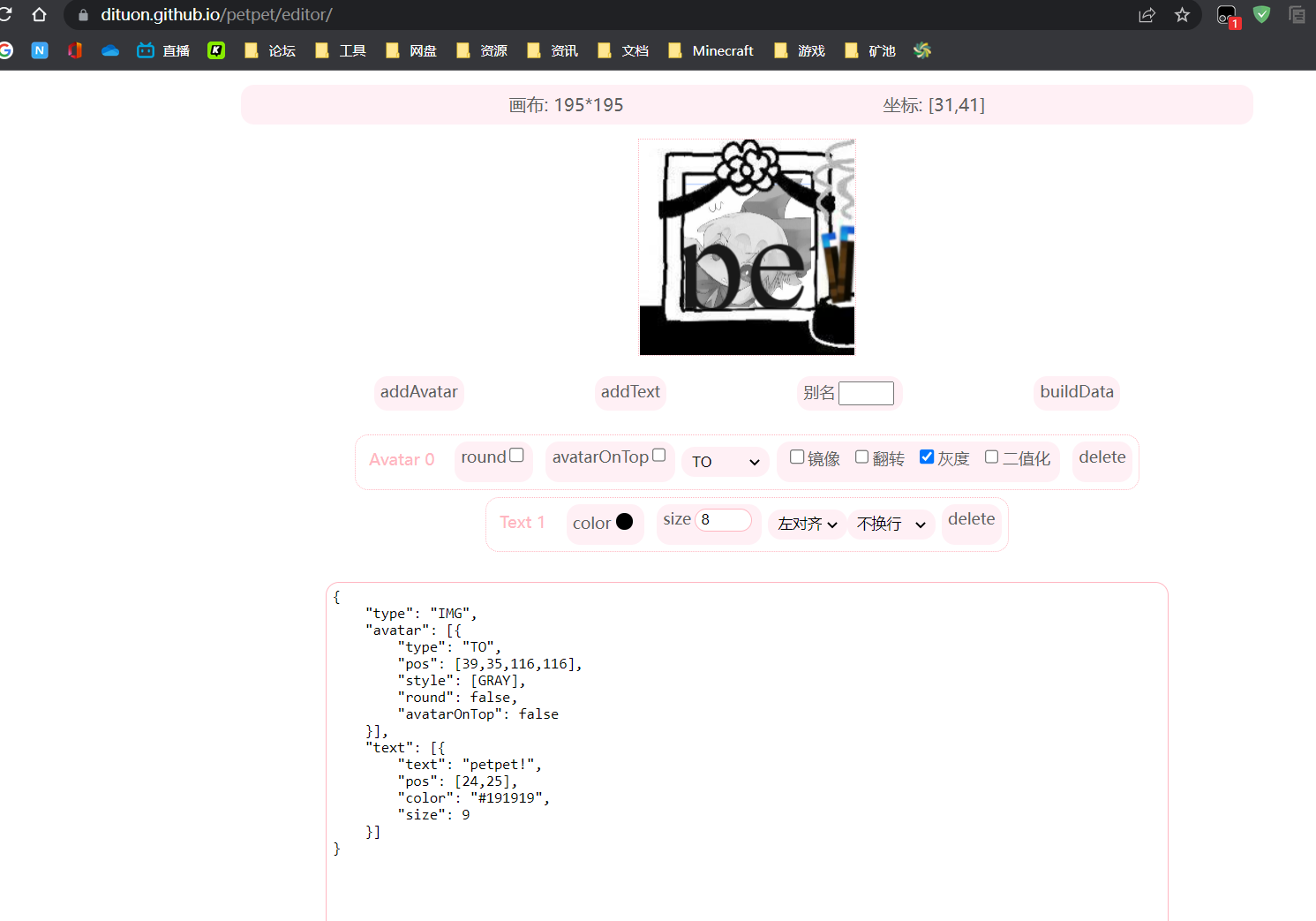Open the Minecraft bookmark folder

[x=711, y=50]
